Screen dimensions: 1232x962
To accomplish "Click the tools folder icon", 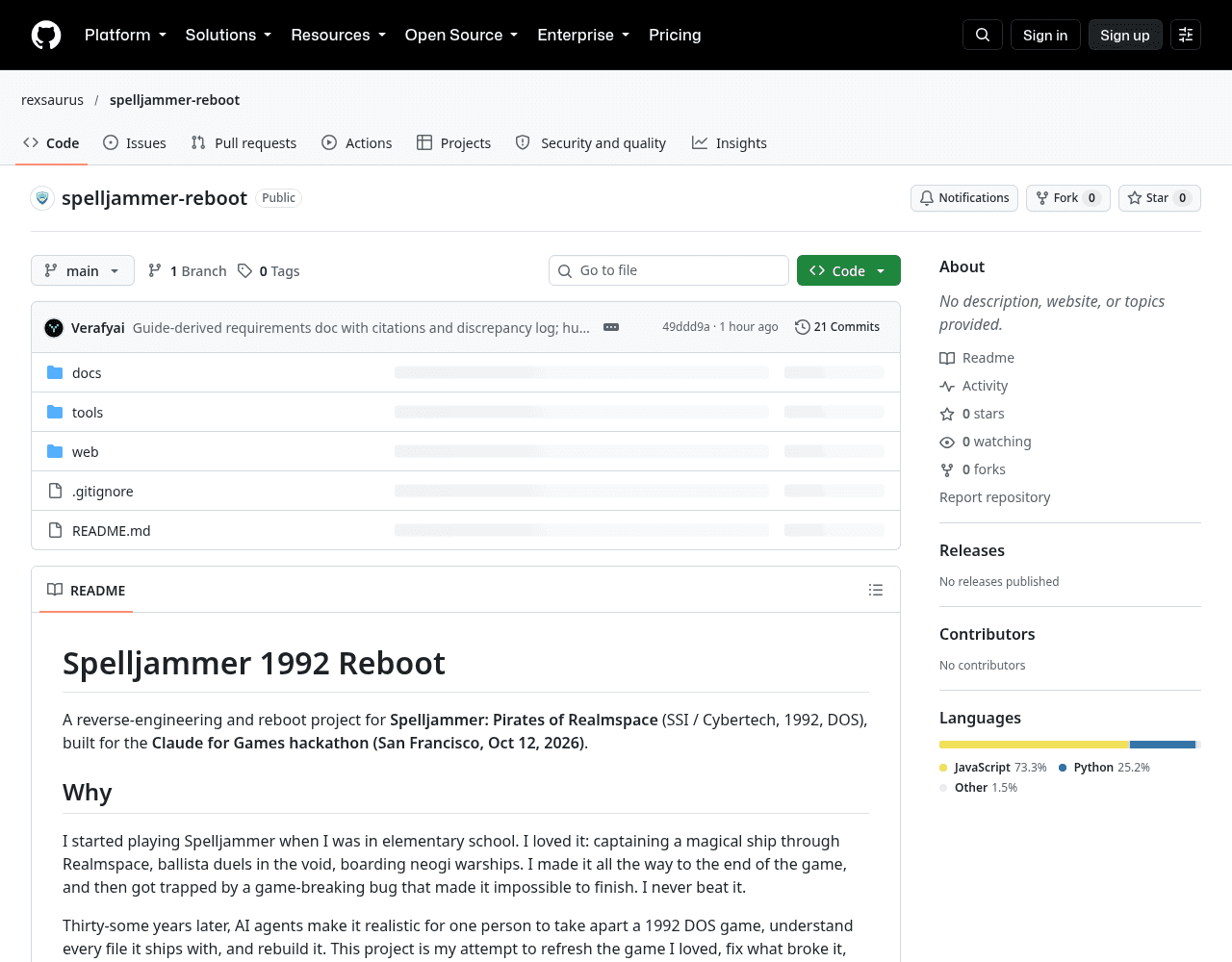I will point(55,412).
